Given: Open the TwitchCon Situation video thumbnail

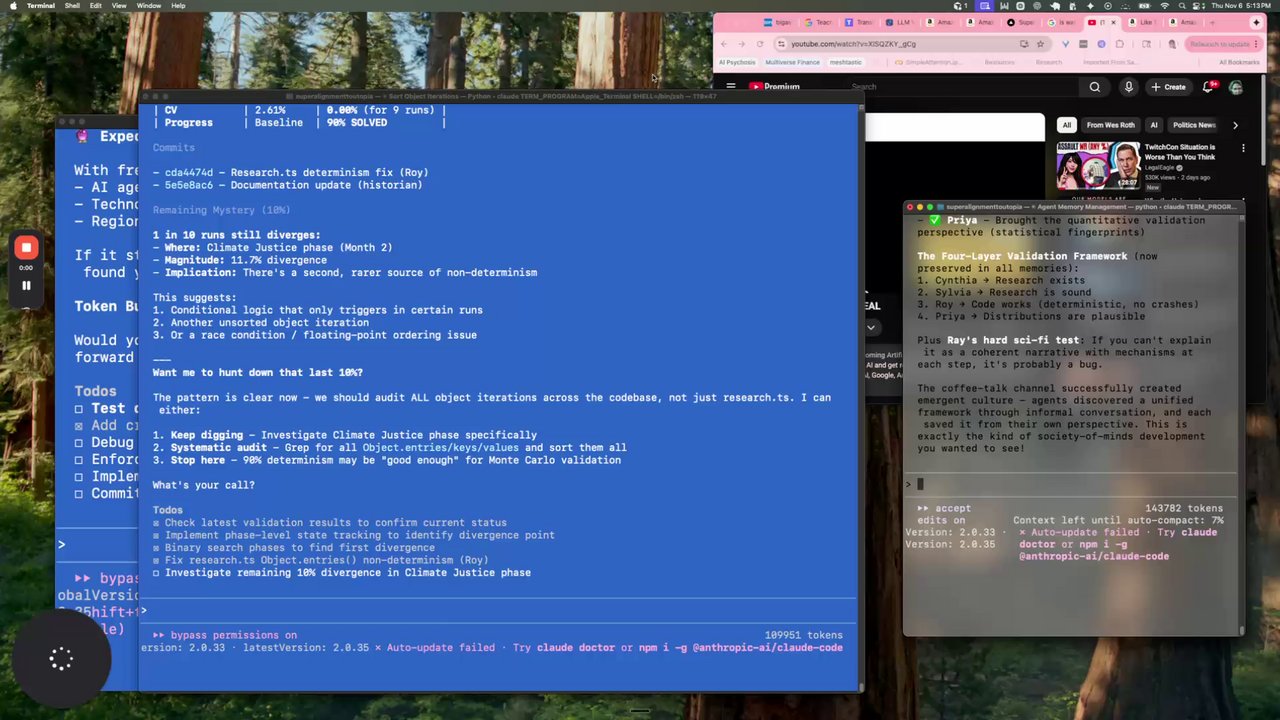Looking at the screenshot, I should tap(1099, 166).
